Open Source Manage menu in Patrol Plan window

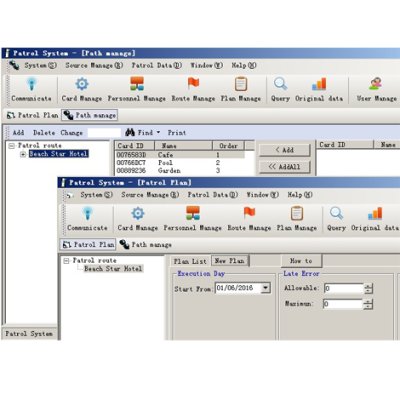tap(150, 195)
